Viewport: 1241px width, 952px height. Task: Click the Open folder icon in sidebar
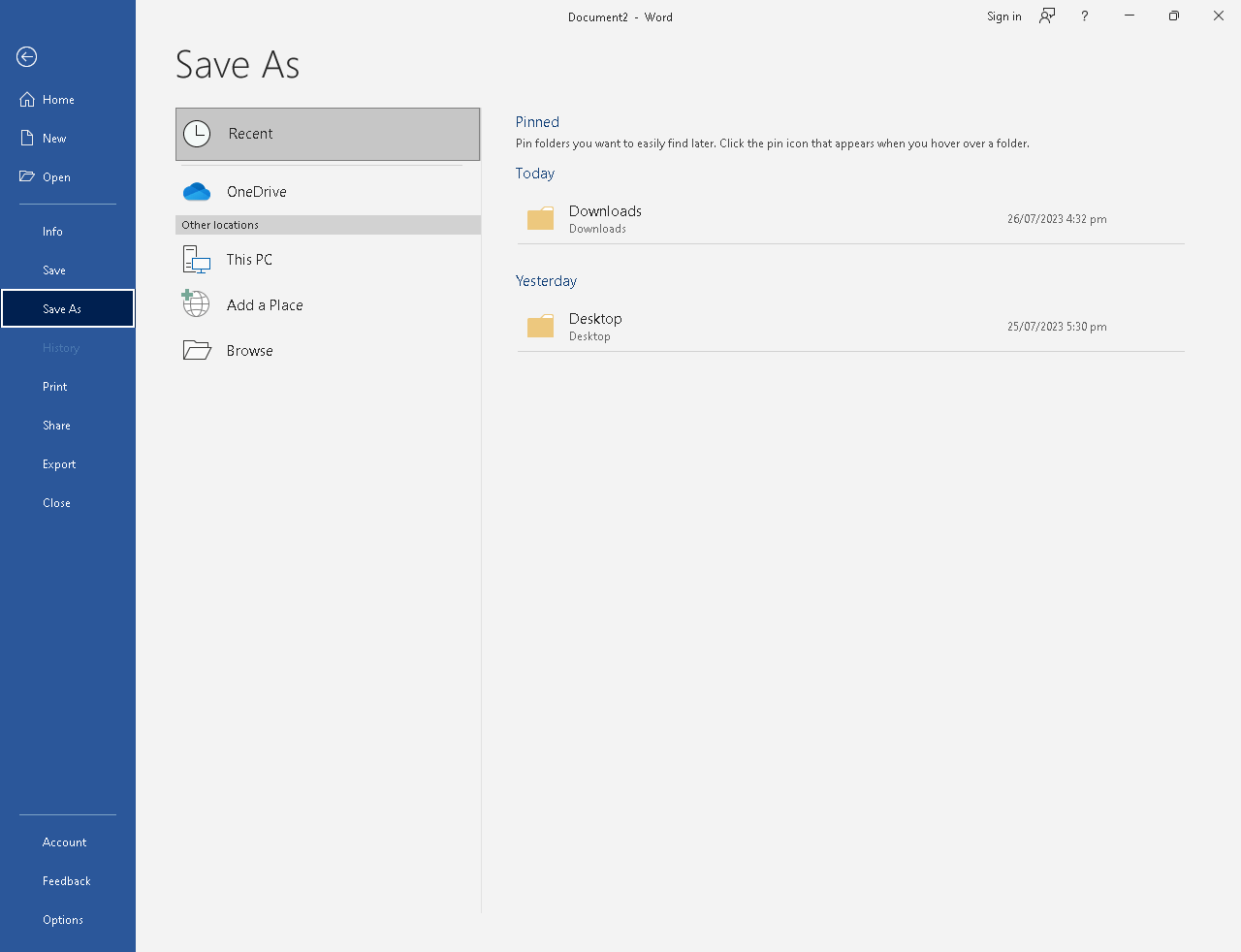[27, 176]
